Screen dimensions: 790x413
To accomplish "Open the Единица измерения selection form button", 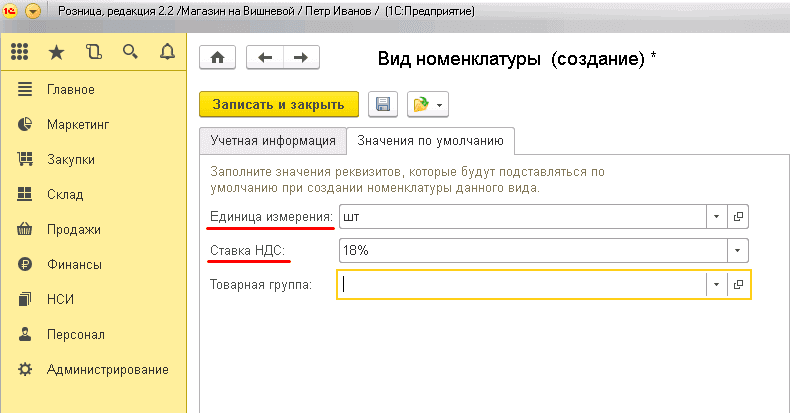I will pyautogui.click(x=739, y=216).
